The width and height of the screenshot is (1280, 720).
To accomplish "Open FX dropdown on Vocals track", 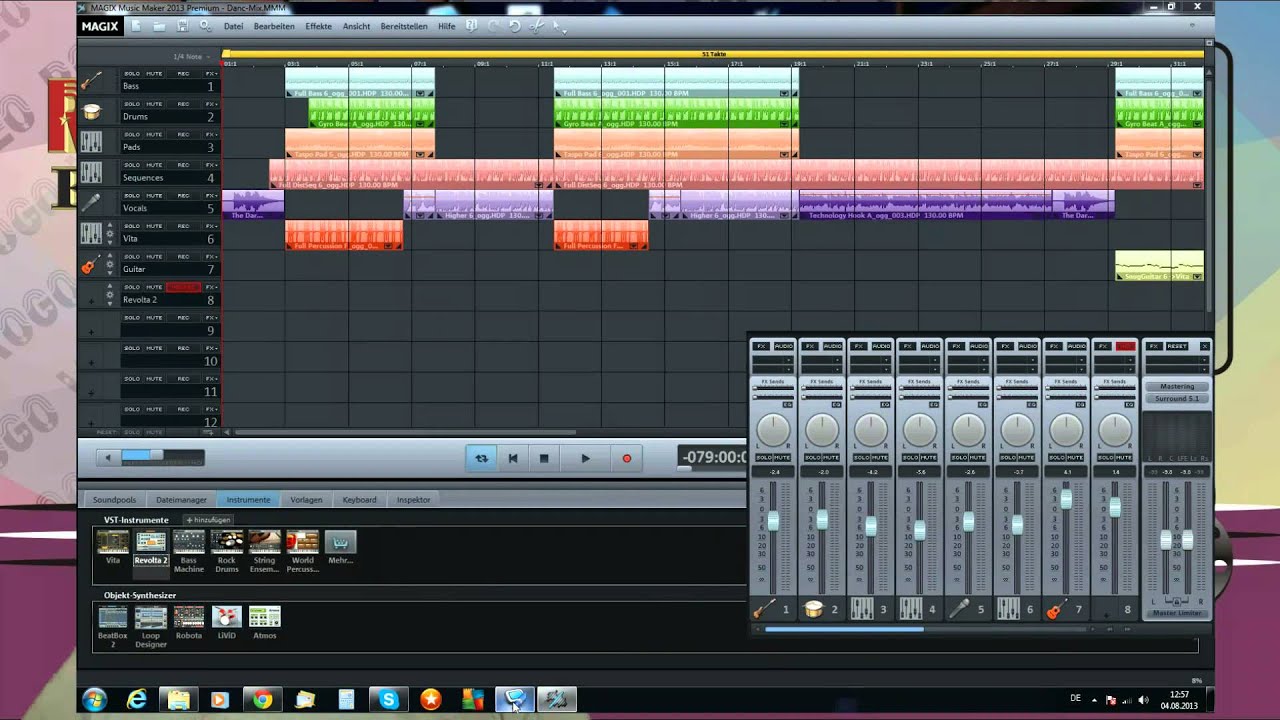I will (x=211, y=196).
